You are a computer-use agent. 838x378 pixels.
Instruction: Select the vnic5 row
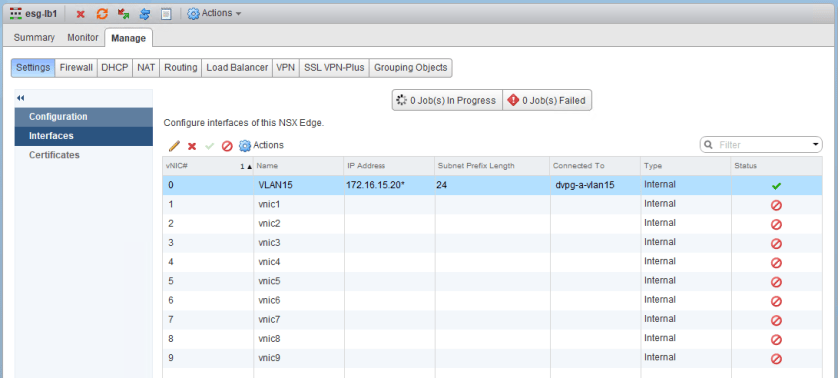coord(492,281)
